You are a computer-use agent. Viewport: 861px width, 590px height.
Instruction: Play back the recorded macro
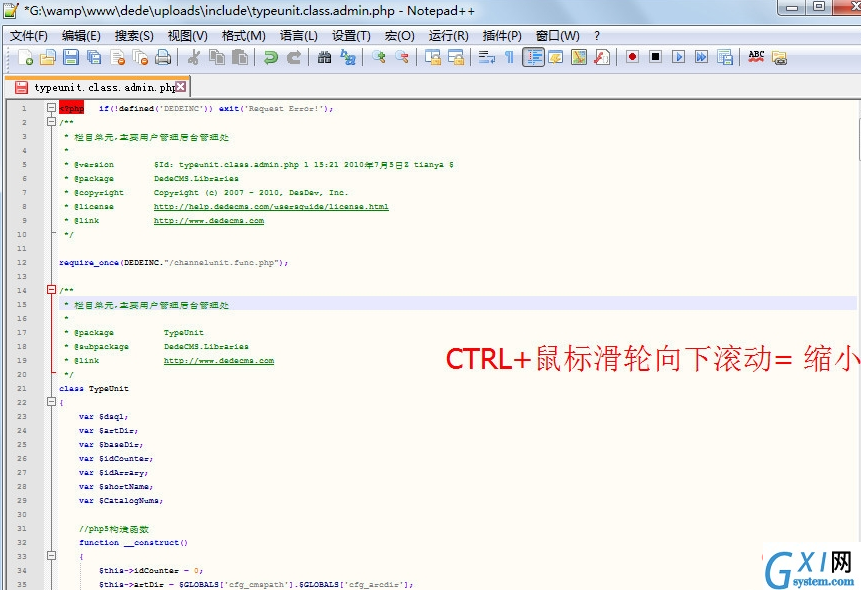(679, 57)
